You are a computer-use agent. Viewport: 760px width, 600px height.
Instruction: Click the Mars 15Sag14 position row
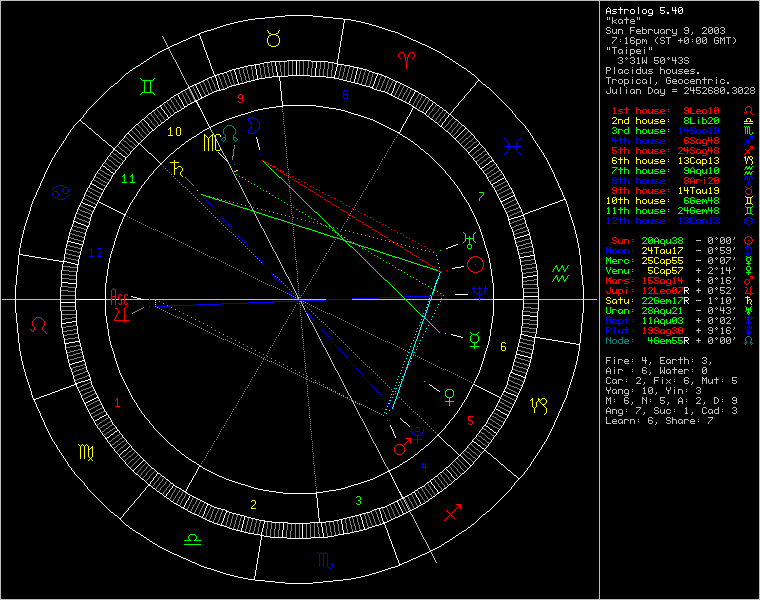pos(681,281)
